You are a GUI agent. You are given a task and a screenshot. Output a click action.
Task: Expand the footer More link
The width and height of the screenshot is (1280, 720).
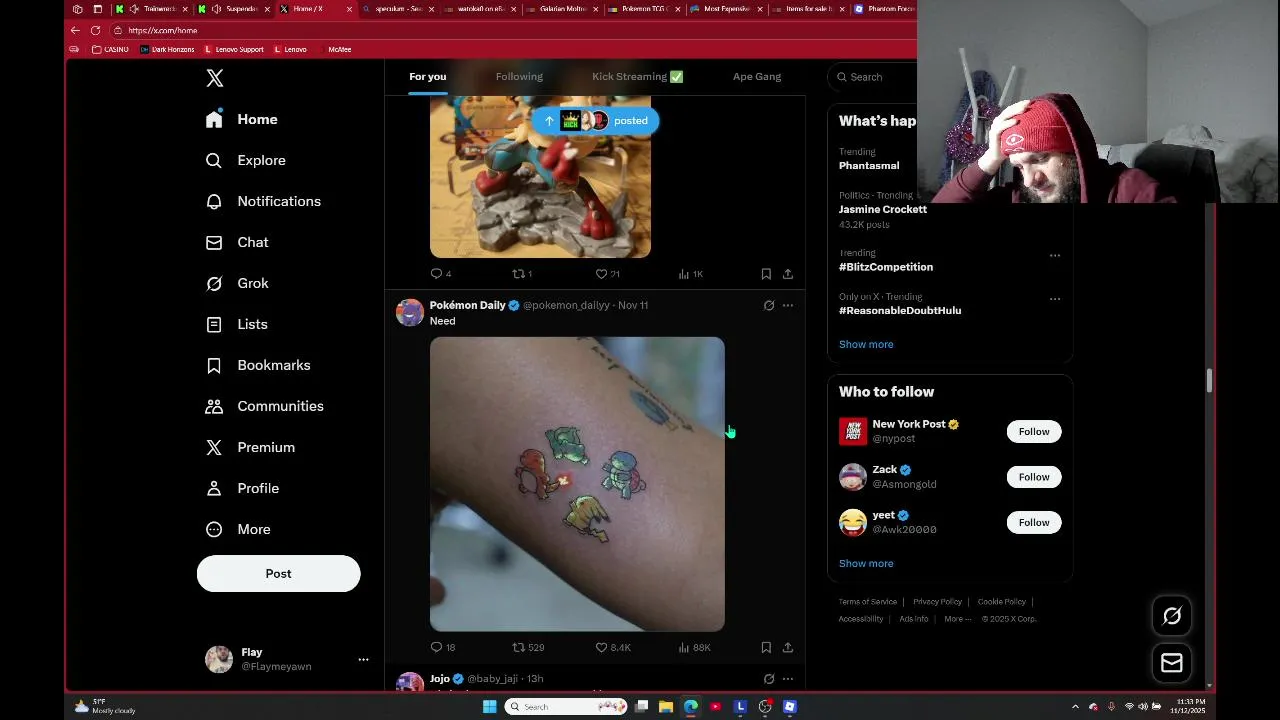[957, 618]
